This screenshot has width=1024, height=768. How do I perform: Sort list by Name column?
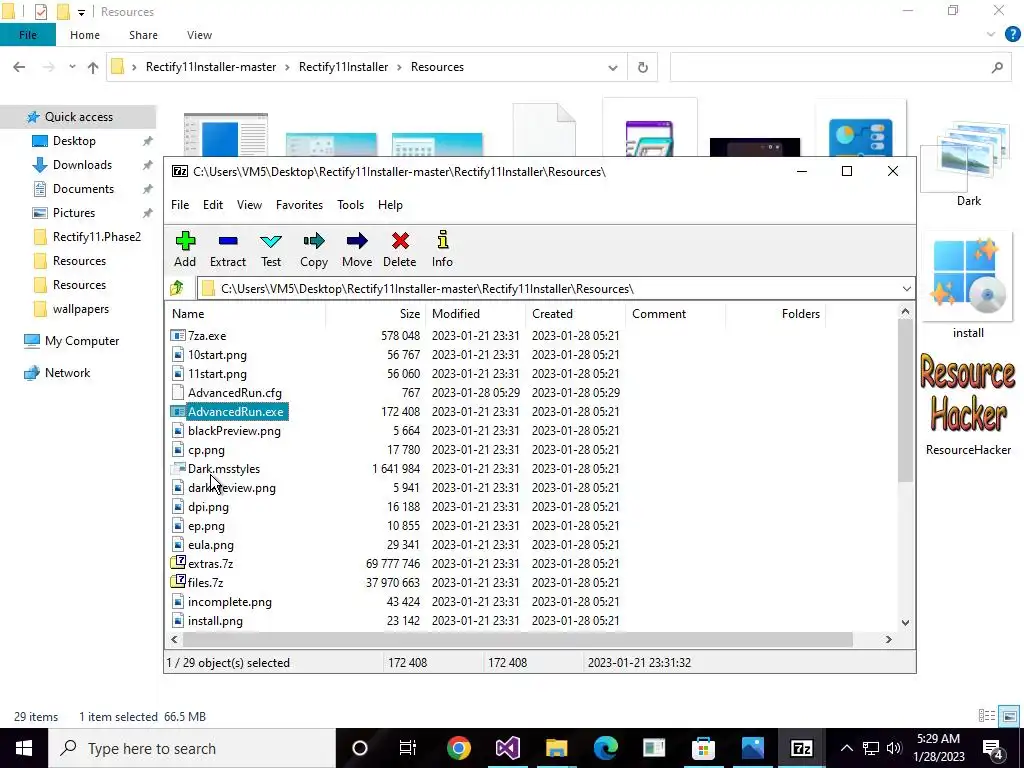[245, 313]
